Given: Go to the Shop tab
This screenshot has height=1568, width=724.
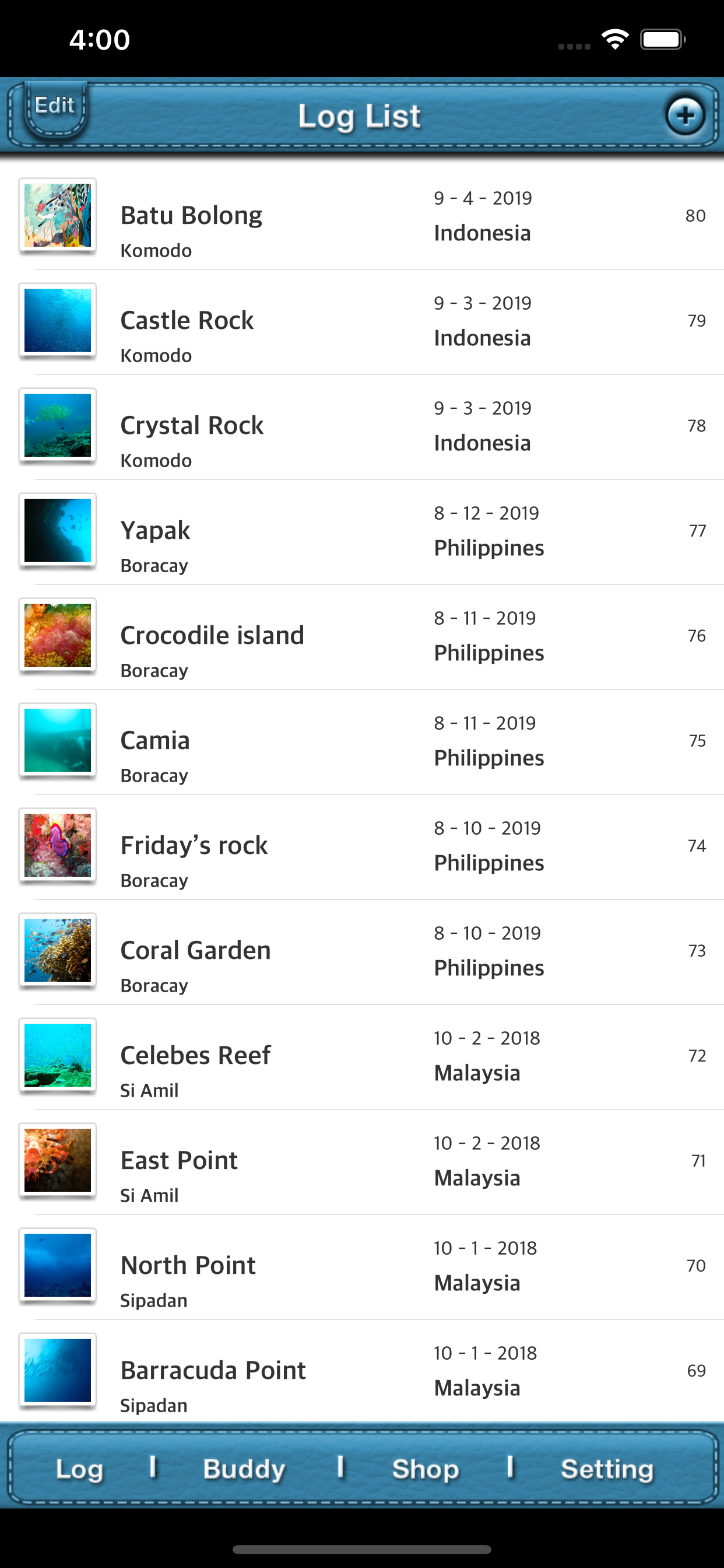Looking at the screenshot, I should point(426,1469).
